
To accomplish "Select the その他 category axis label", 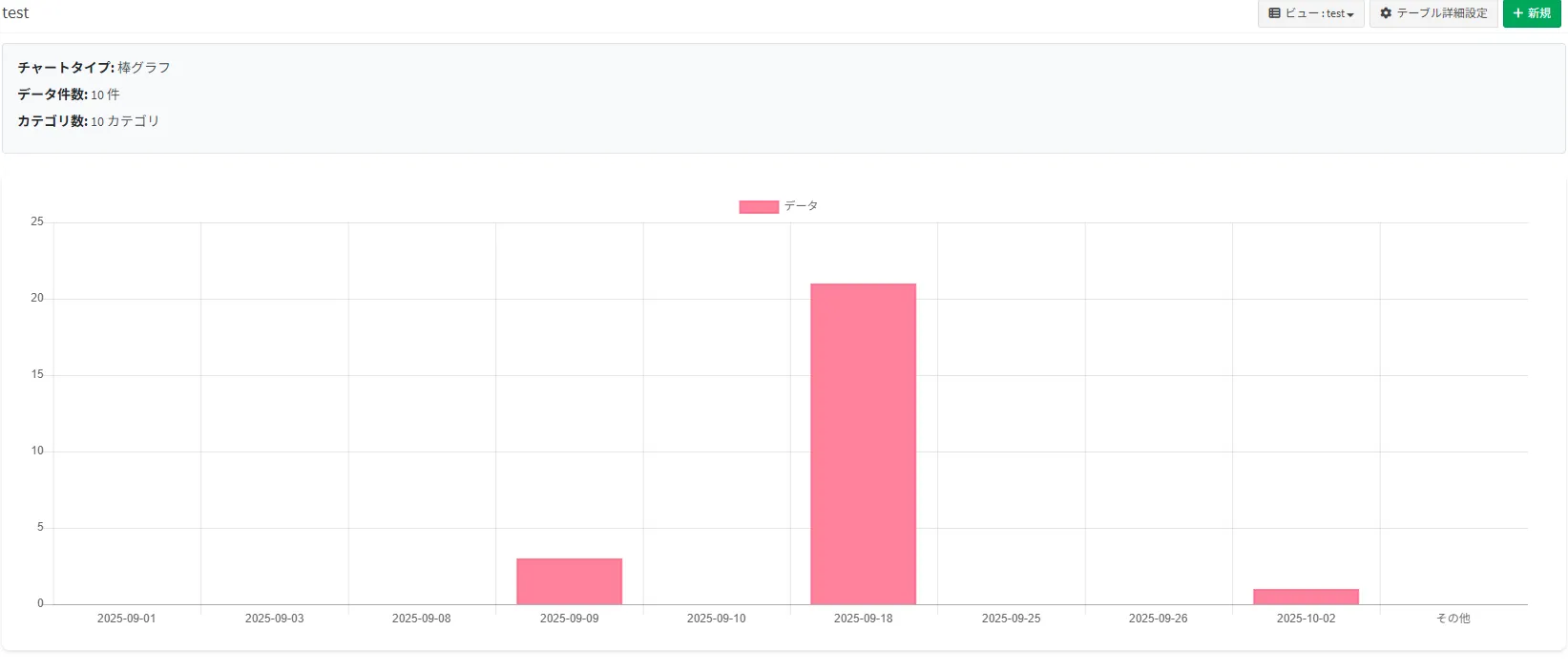I will [x=1453, y=619].
